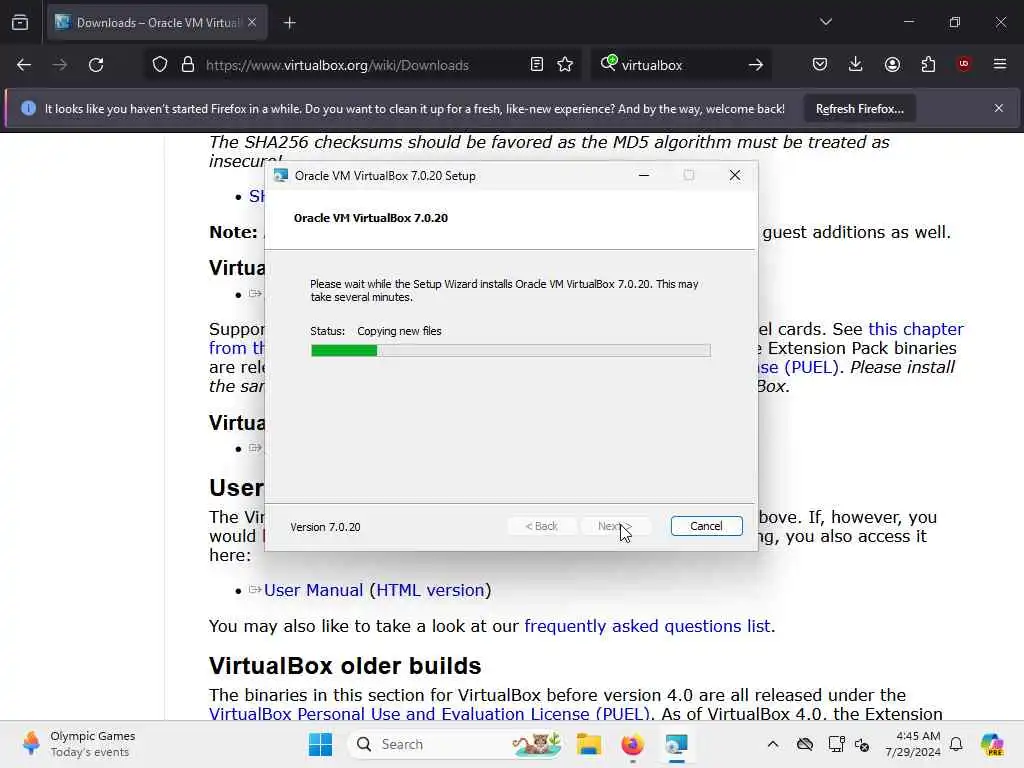
Task: Open Firefox from the taskbar
Action: [632, 744]
